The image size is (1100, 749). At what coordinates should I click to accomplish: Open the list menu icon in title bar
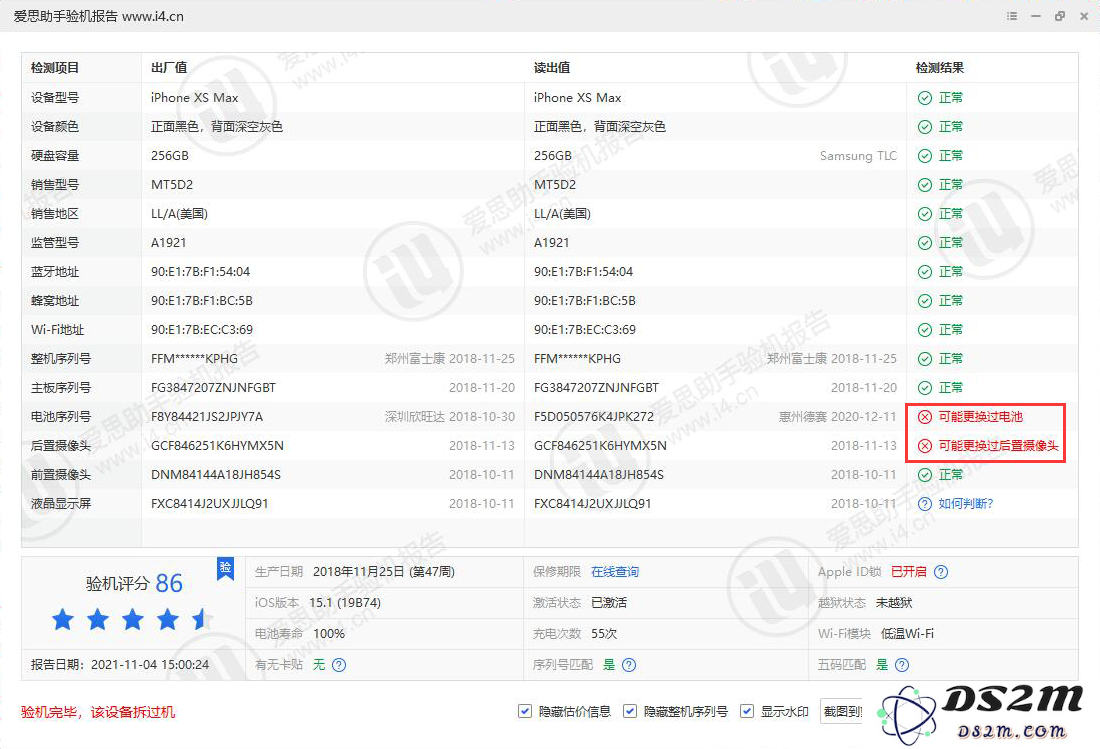tap(1012, 15)
